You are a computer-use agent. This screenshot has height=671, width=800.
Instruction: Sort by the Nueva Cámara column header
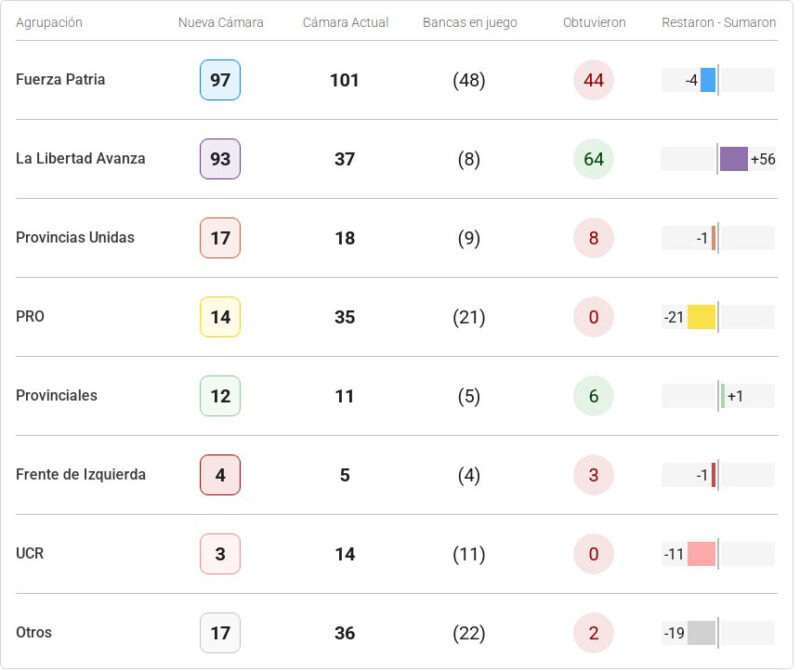tap(221, 22)
